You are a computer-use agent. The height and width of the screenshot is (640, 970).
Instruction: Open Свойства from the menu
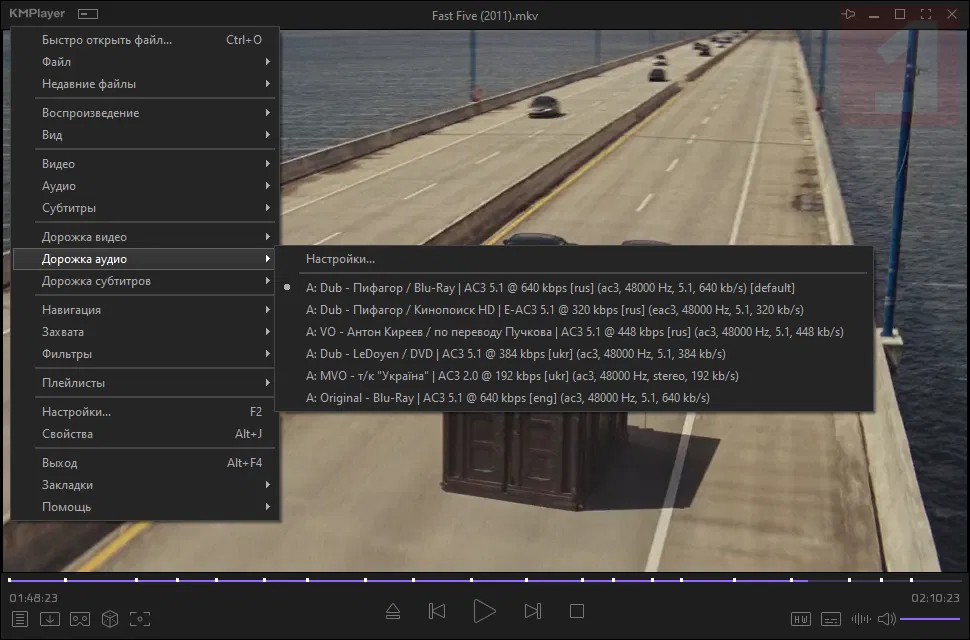coord(145,434)
